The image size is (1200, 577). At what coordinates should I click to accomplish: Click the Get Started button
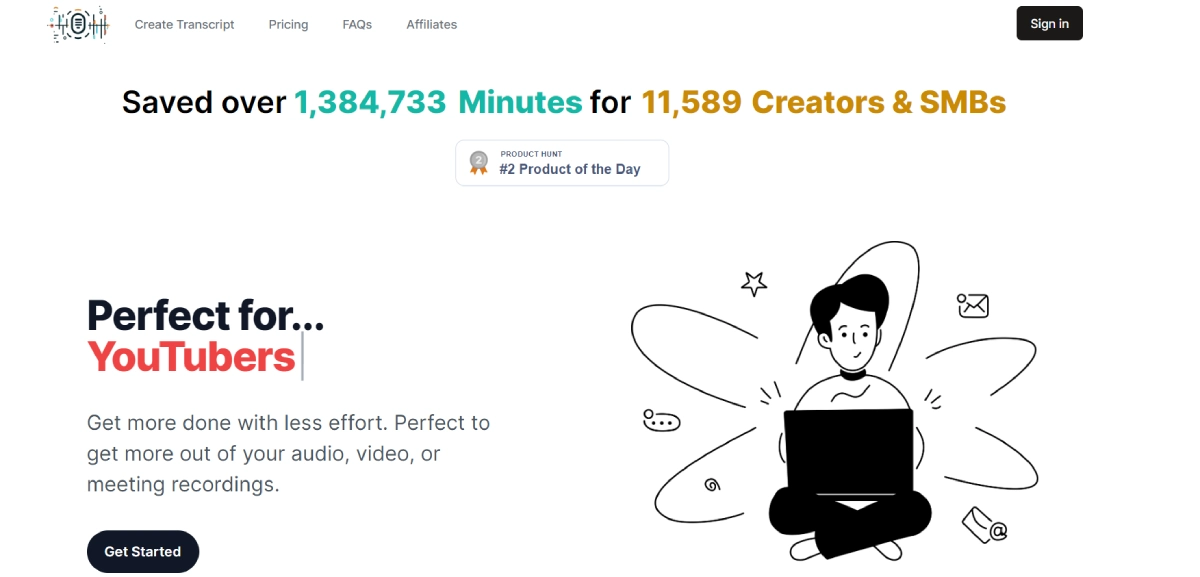pyautogui.click(x=143, y=551)
